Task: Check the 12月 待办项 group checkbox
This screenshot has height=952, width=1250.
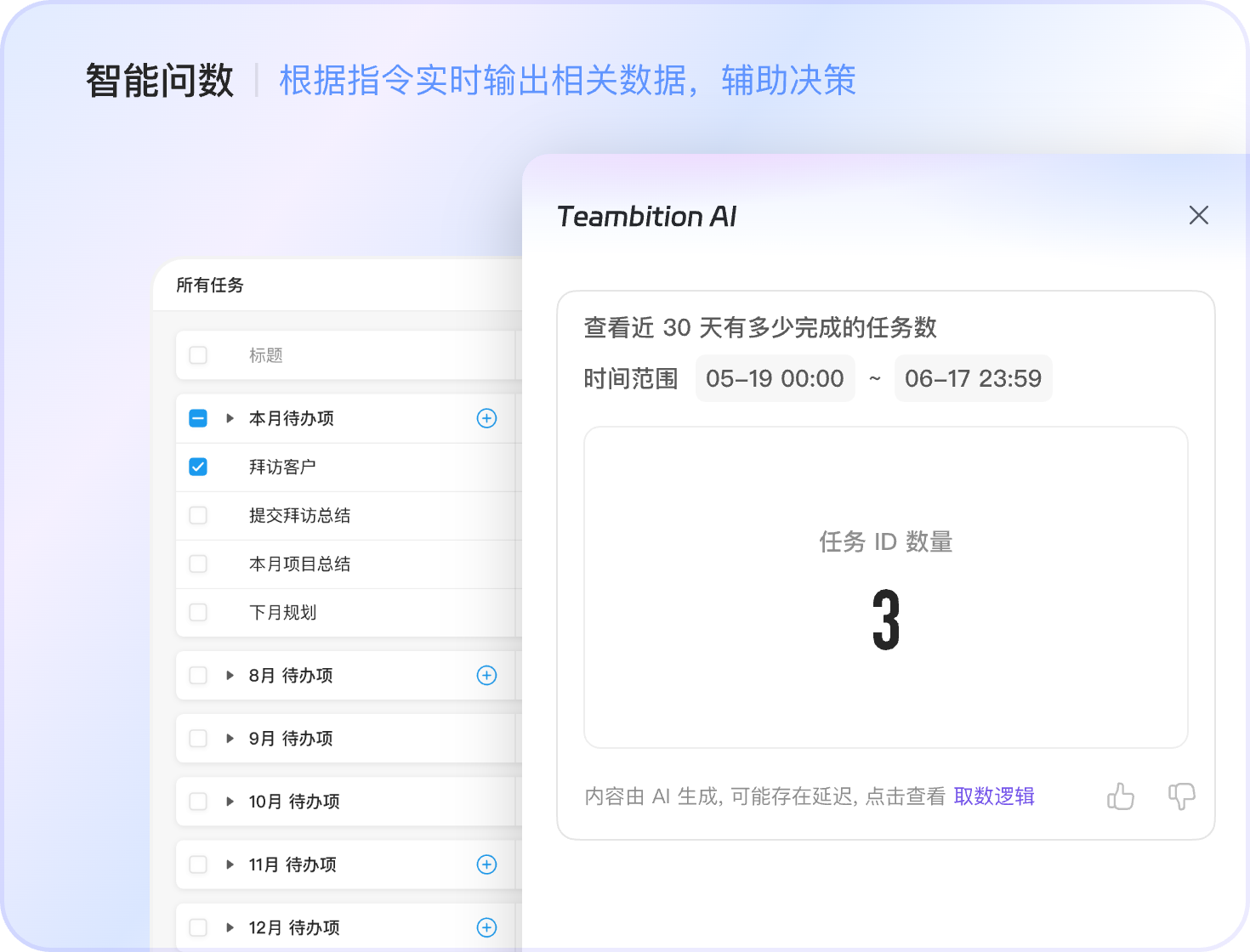Action: 198,927
